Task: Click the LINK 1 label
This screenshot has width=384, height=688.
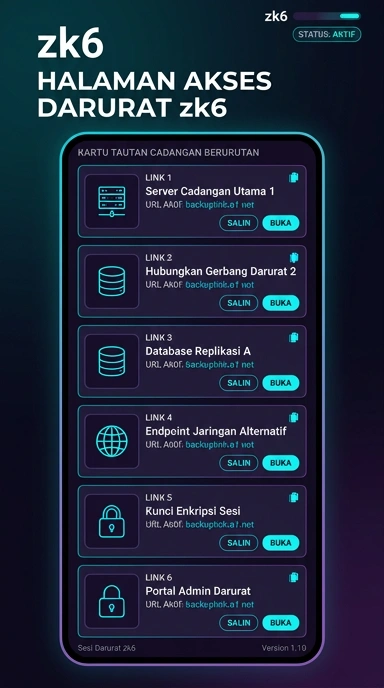Action: tap(158, 178)
